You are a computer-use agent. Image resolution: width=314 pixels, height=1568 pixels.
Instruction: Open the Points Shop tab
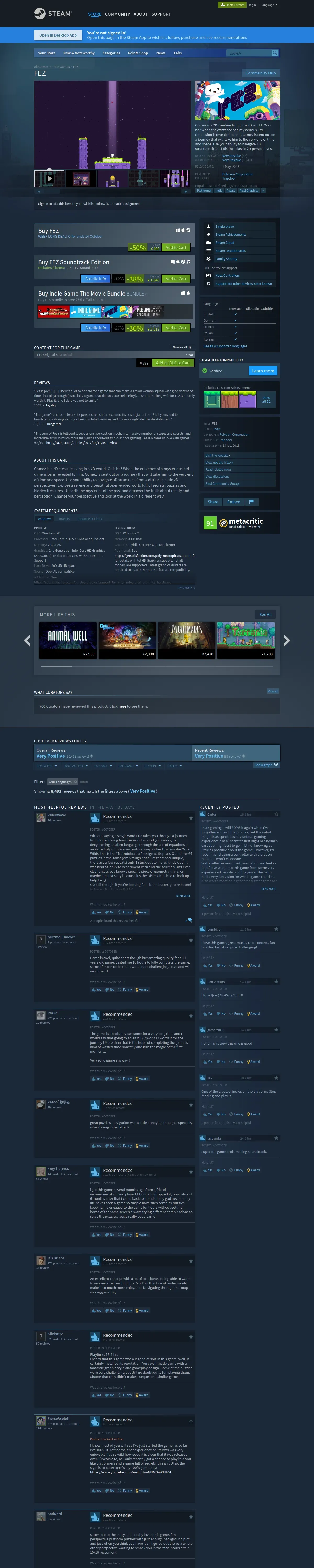coord(138,53)
